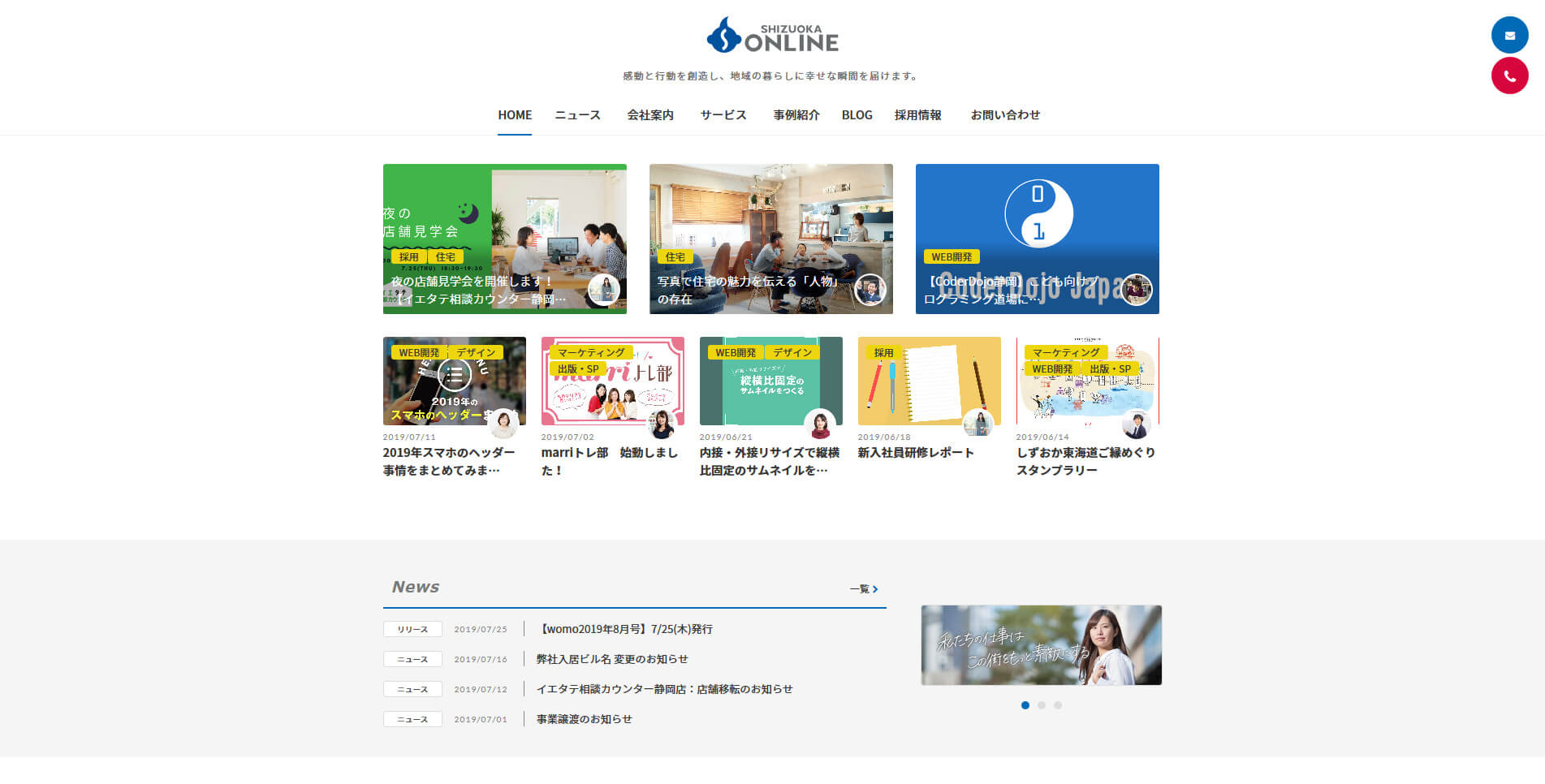Screen dimensions: 1545x784
Task: Open post title 内接・外接リサイズで縦横比固定
Action: pyautogui.click(x=770, y=461)
